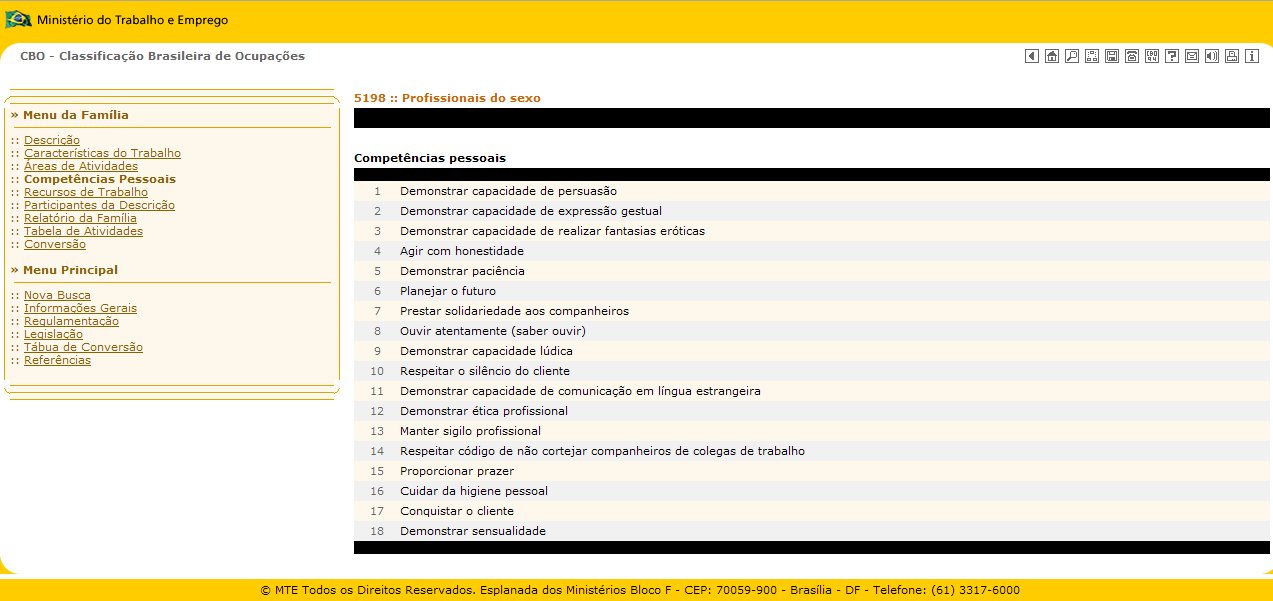Click the Brazil flag logo
This screenshot has height=601, width=1273.
[x=18, y=19]
